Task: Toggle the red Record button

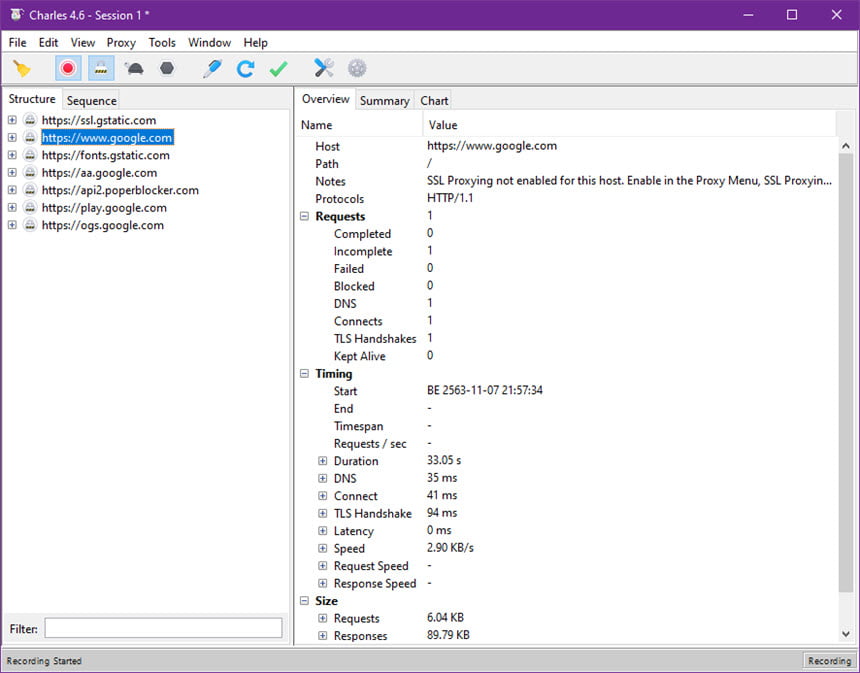Action: coord(68,69)
